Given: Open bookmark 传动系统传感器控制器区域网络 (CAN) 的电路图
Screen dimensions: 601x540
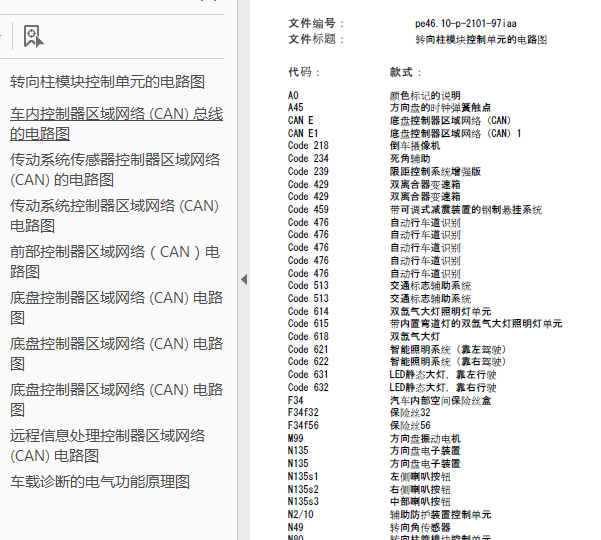Looking at the screenshot, I should tap(115, 170).
